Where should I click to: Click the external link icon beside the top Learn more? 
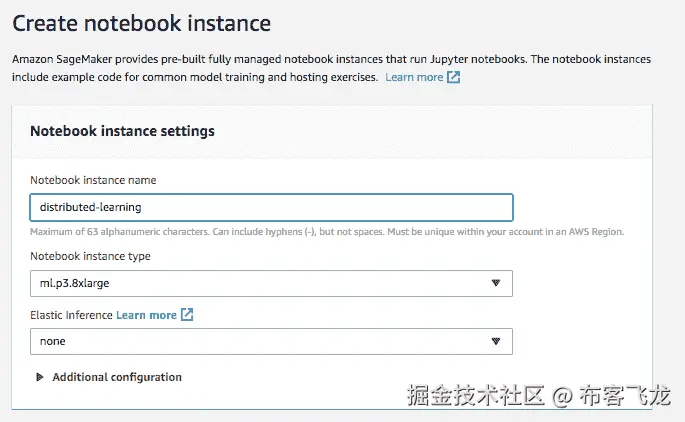point(454,77)
